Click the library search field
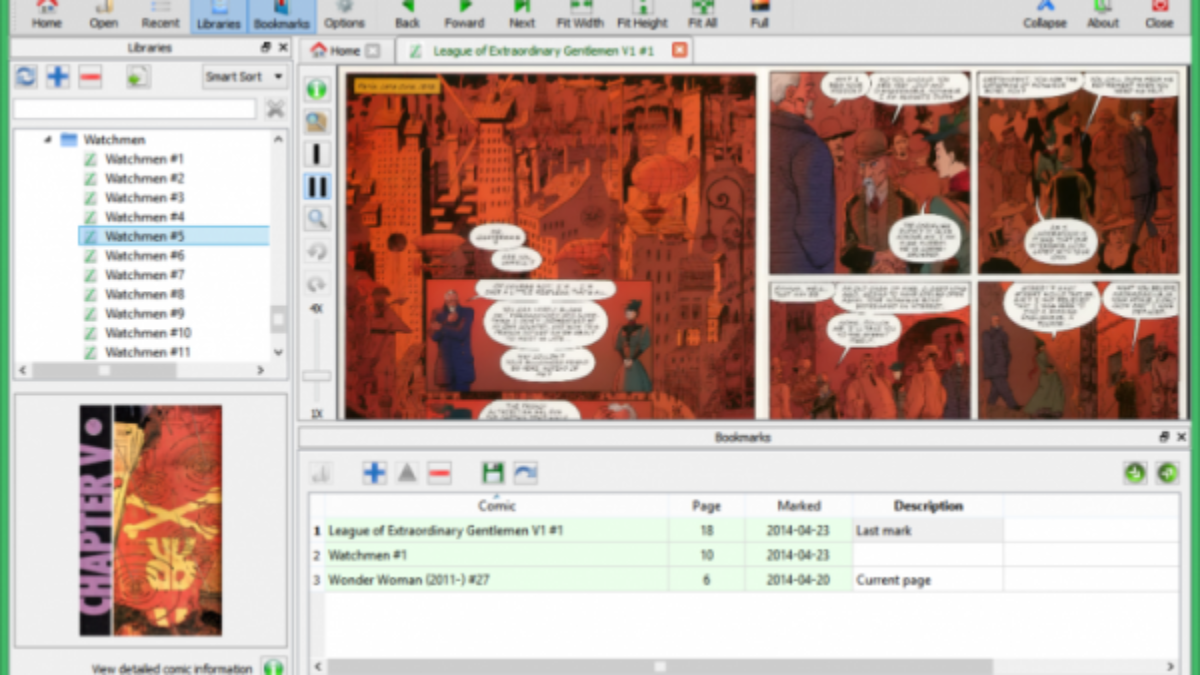The width and height of the screenshot is (1200, 675). coord(135,109)
